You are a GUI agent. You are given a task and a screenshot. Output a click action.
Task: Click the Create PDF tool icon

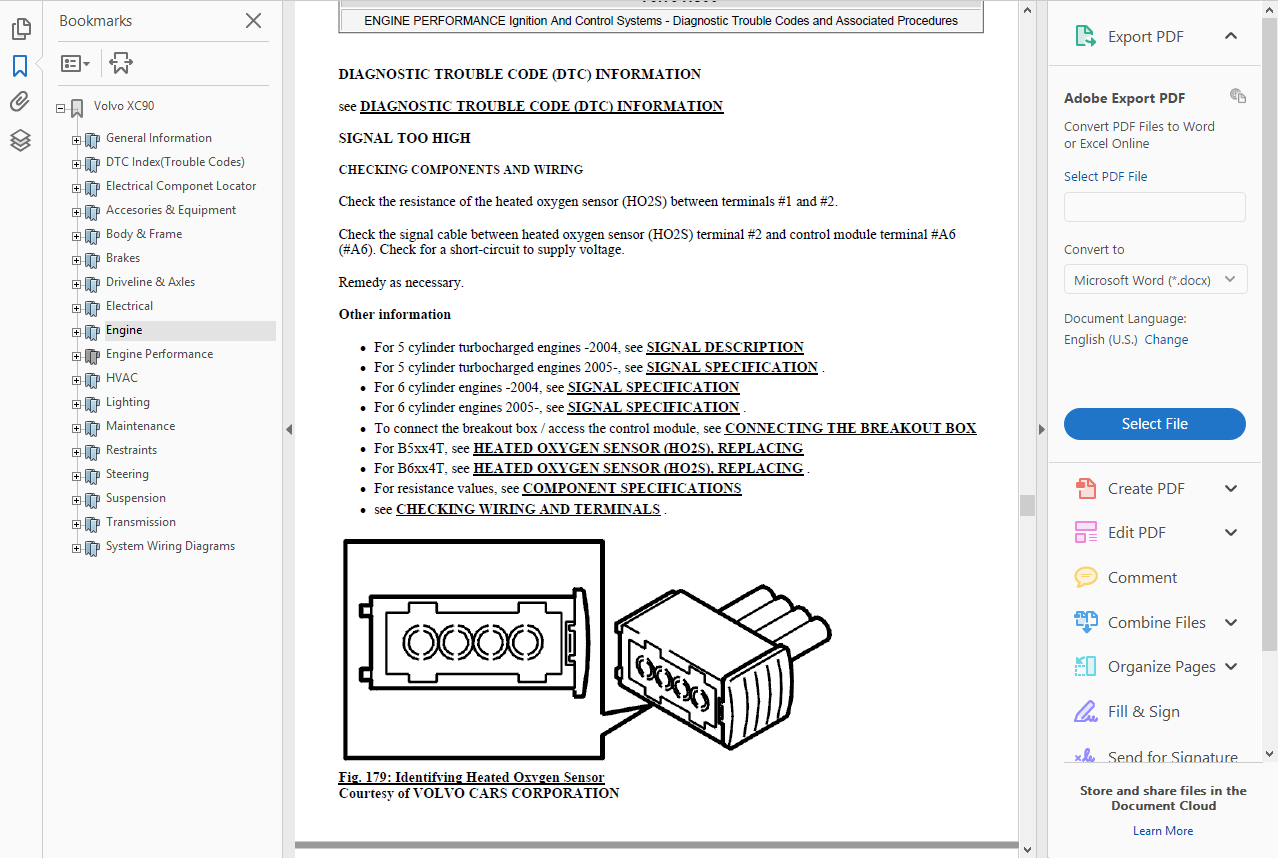1085,488
